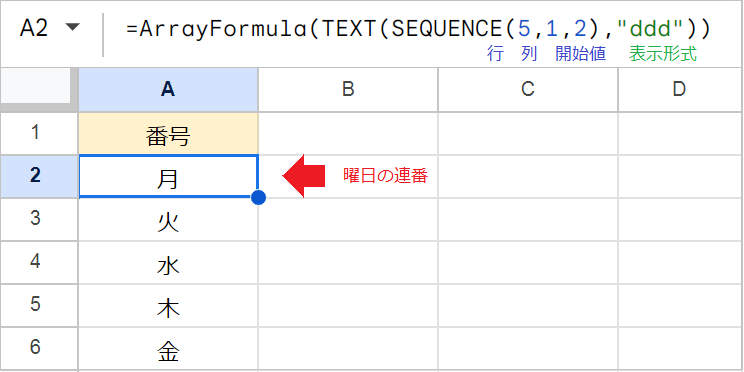Click the formula bar with ArrayFormula text
This screenshot has height=372, width=744.
pos(418,29)
